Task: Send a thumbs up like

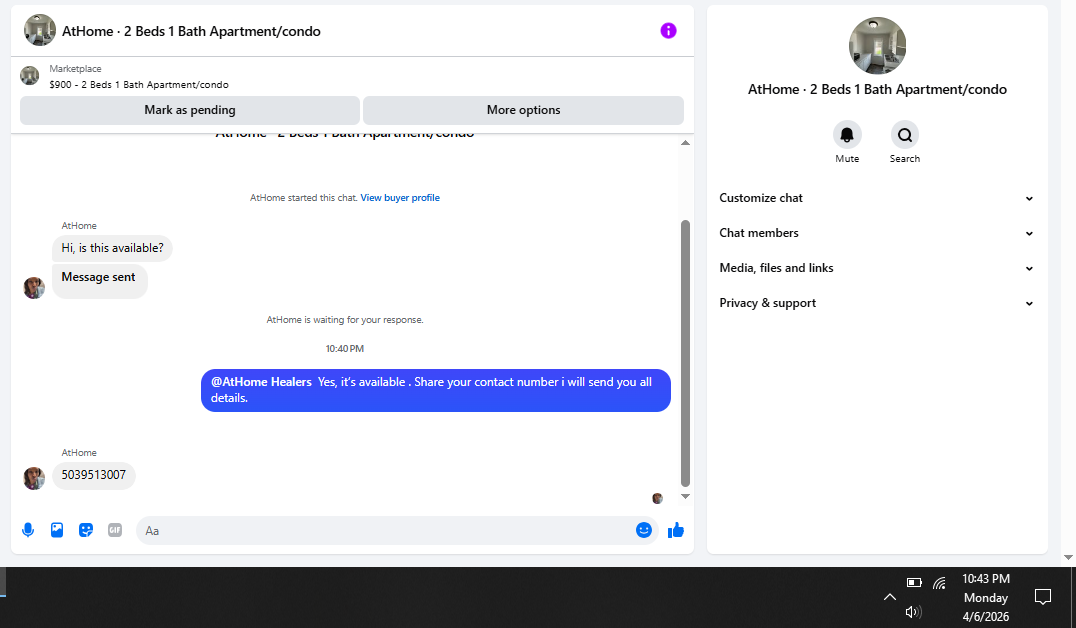Action: tap(676, 530)
